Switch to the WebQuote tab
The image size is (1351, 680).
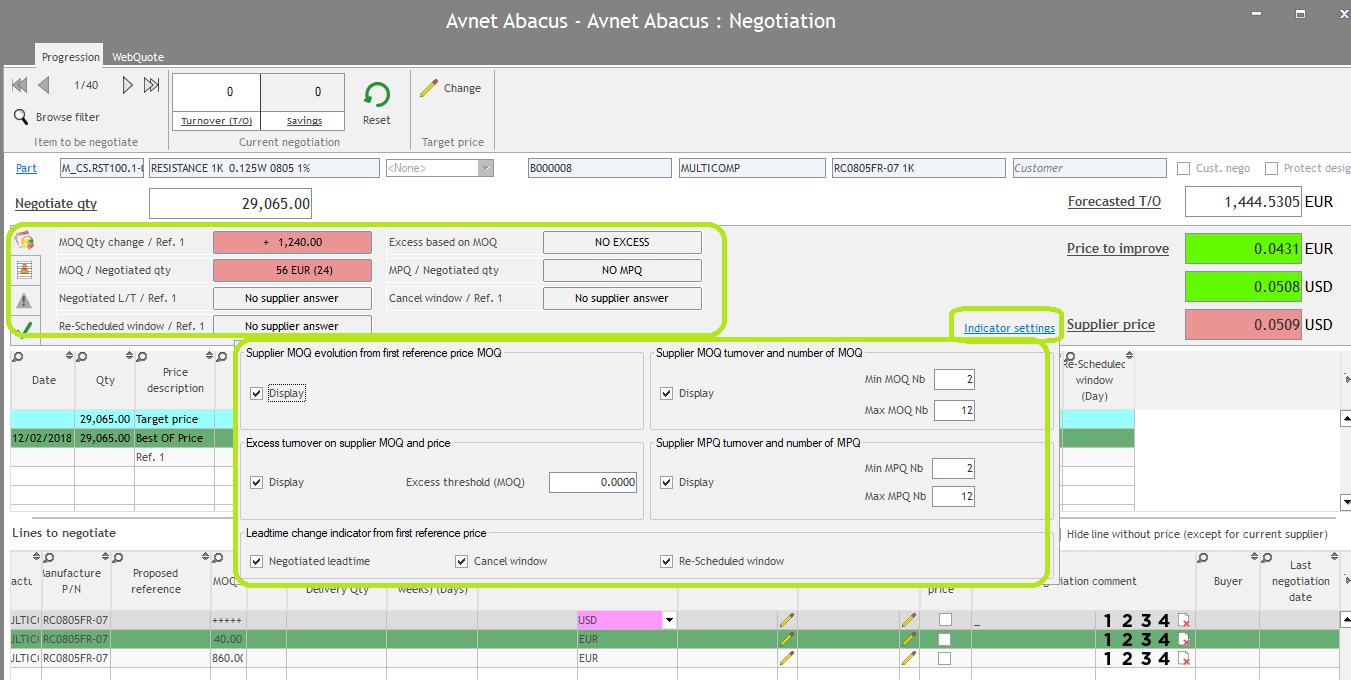(138, 57)
